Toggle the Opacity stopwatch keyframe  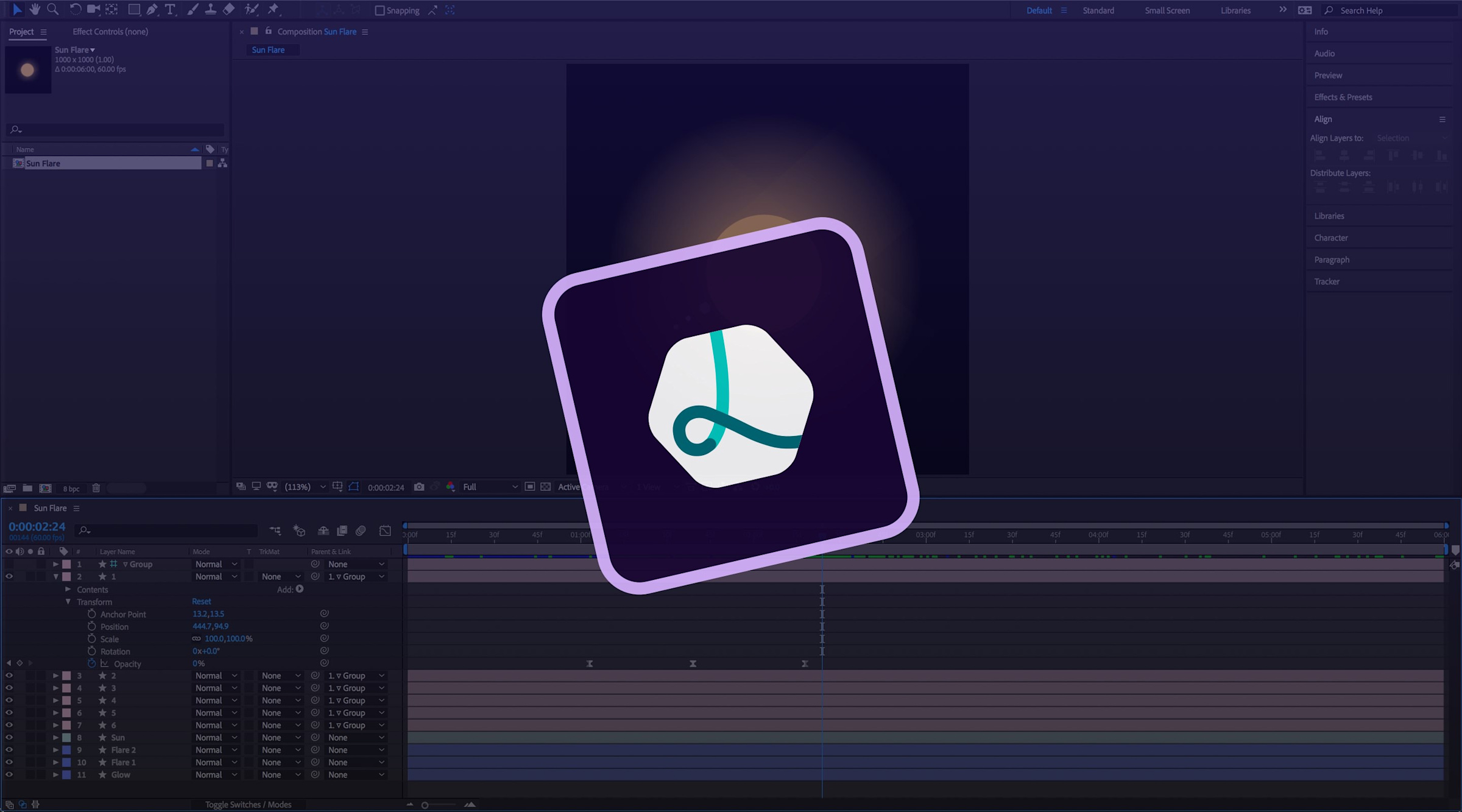click(x=93, y=663)
